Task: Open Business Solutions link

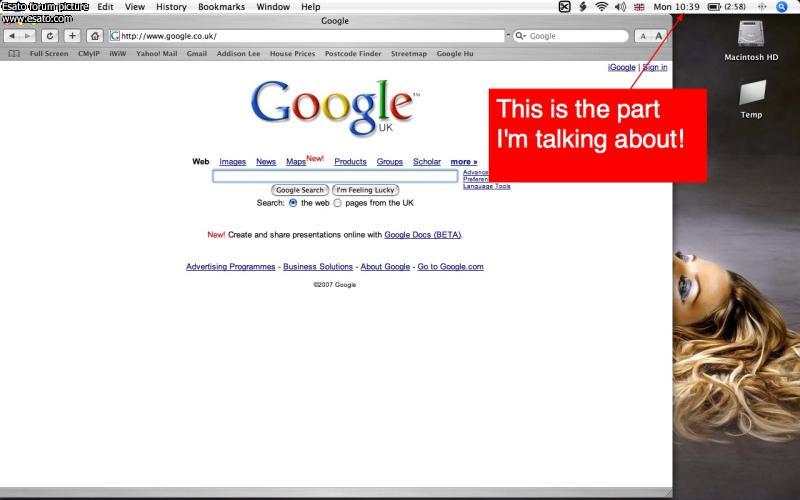Action: pyautogui.click(x=318, y=266)
